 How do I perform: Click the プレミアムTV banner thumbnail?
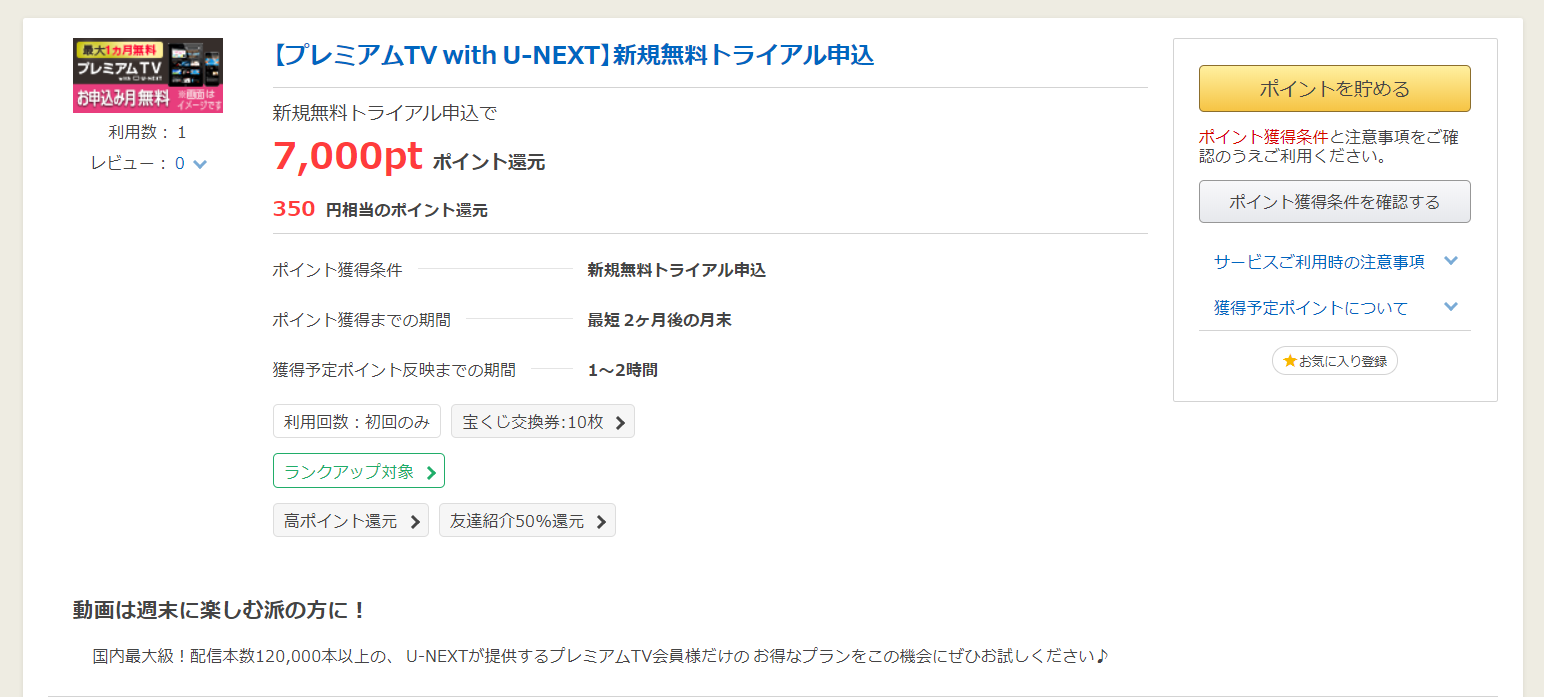tap(148, 75)
